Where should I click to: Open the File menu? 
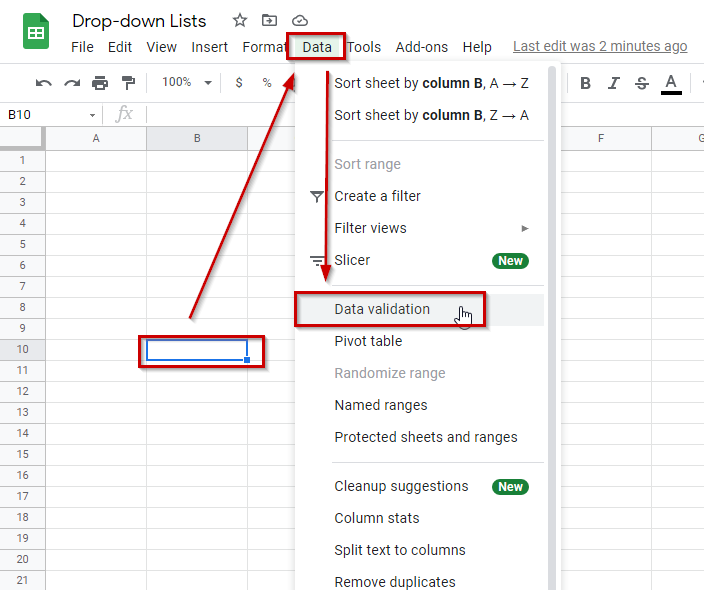(82, 47)
